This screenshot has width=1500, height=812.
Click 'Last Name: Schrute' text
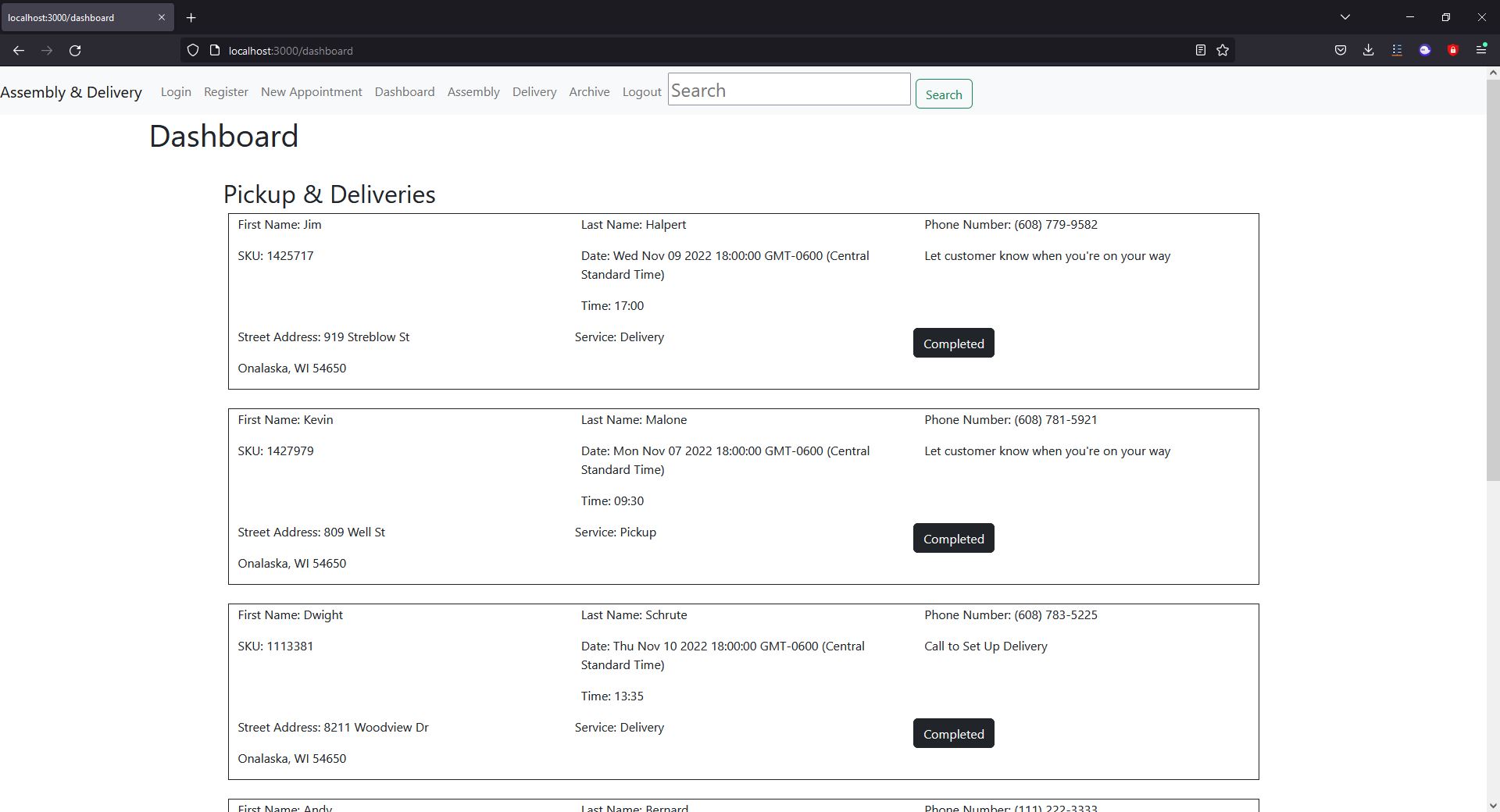(x=634, y=615)
